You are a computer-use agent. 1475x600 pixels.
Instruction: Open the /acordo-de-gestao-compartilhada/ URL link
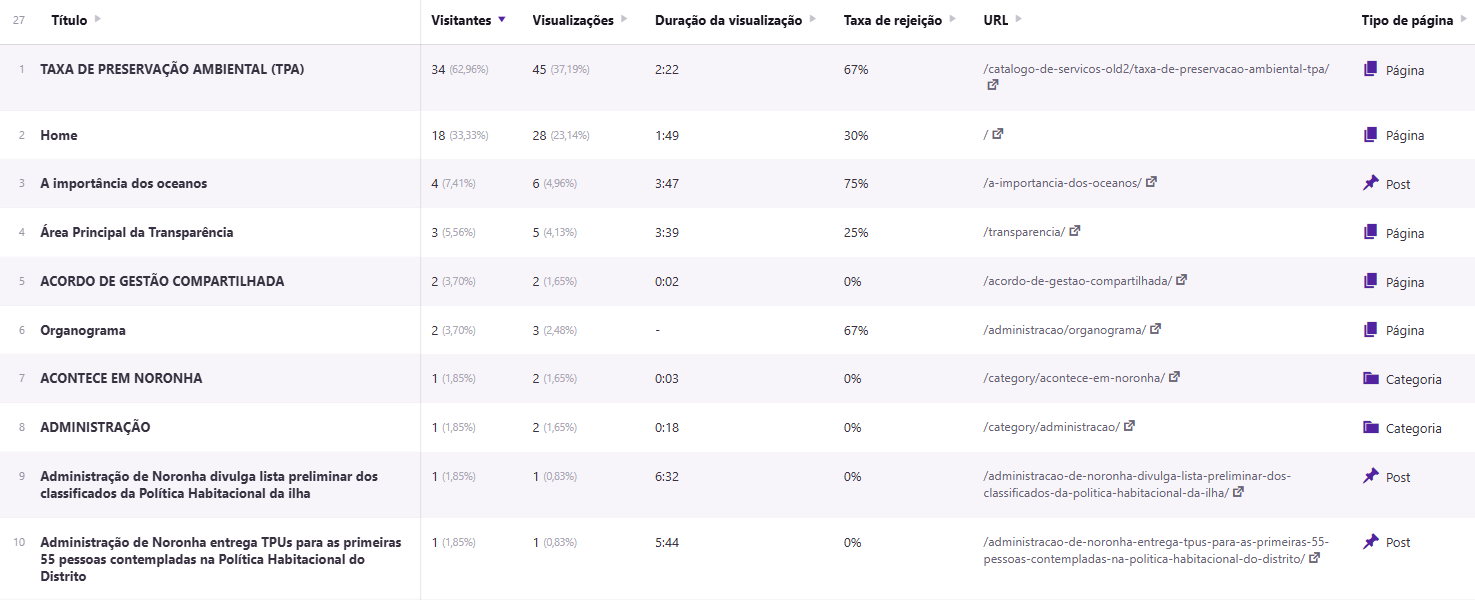pyautogui.click(x=1075, y=280)
